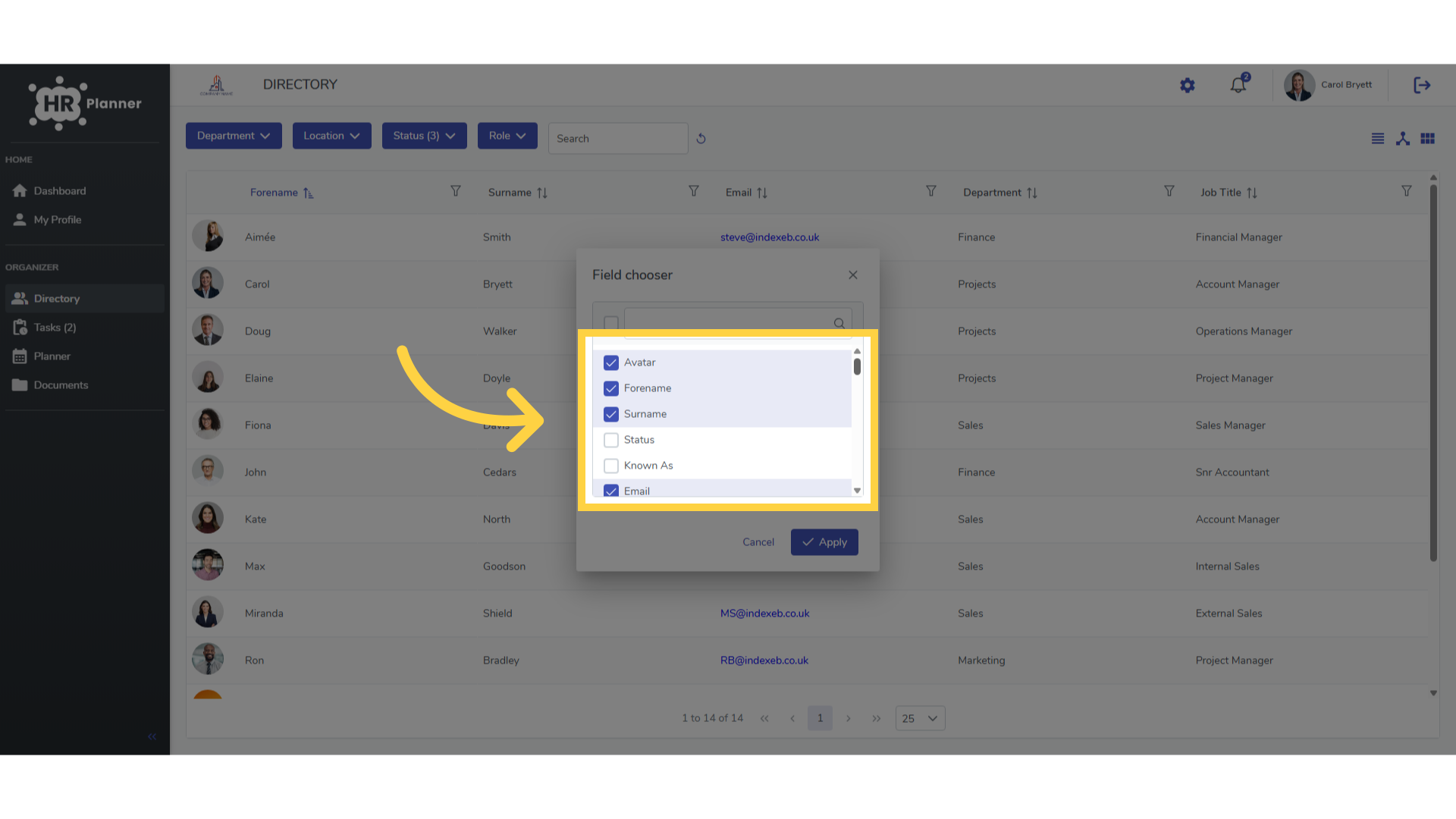The width and height of the screenshot is (1456, 819).
Task: Open settings via the gear icon
Action: pyautogui.click(x=1188, y=86)
